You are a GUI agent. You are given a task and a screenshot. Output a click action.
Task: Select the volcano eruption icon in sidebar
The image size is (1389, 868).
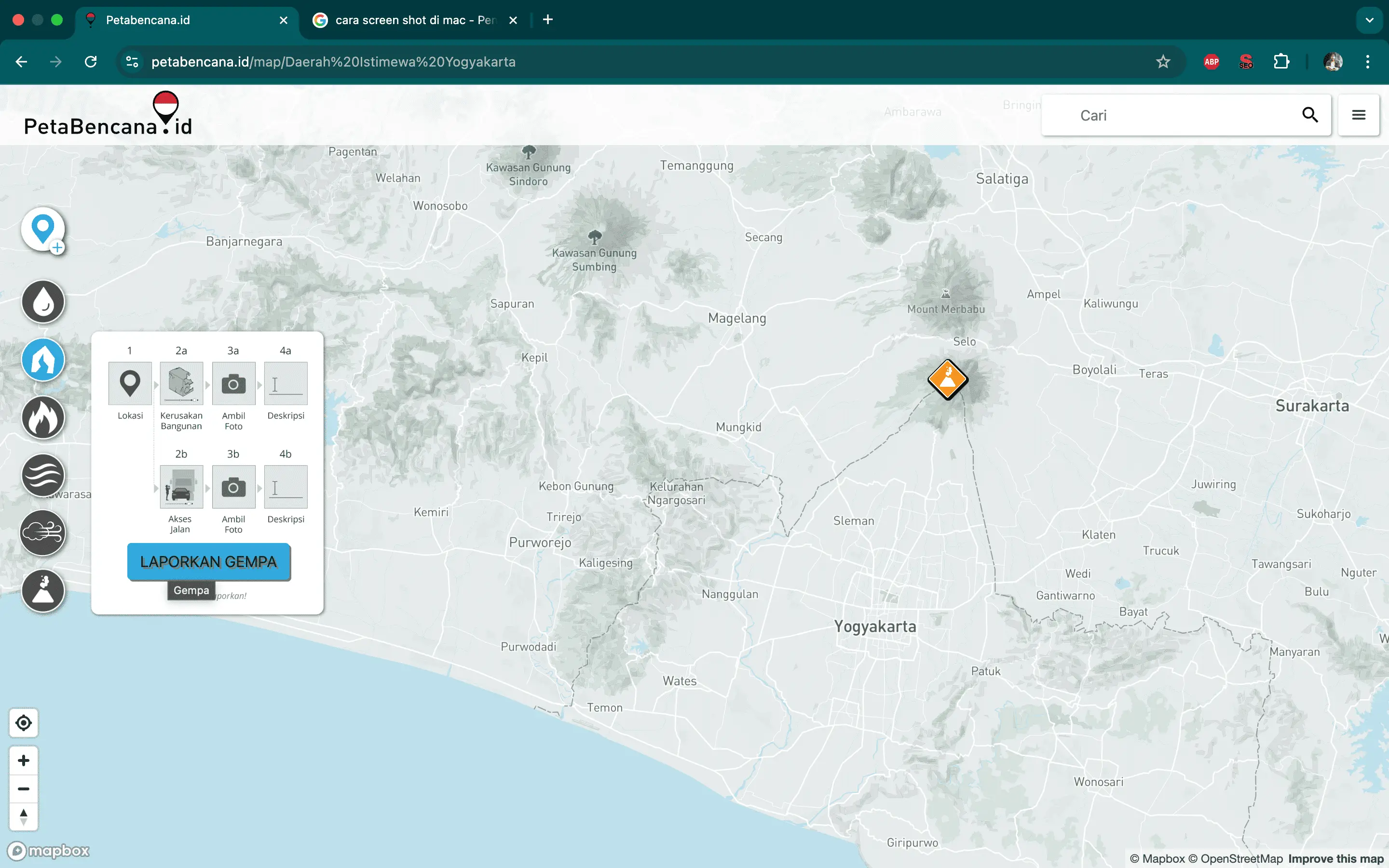43,590
